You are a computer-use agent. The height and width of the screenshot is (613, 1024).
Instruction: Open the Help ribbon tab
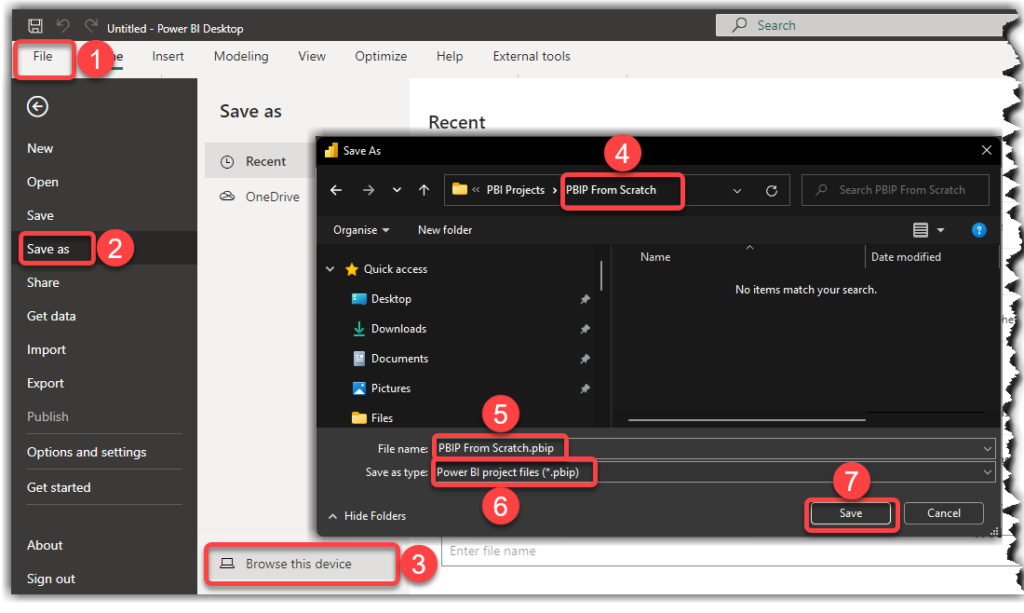click(x=449, y=56)
